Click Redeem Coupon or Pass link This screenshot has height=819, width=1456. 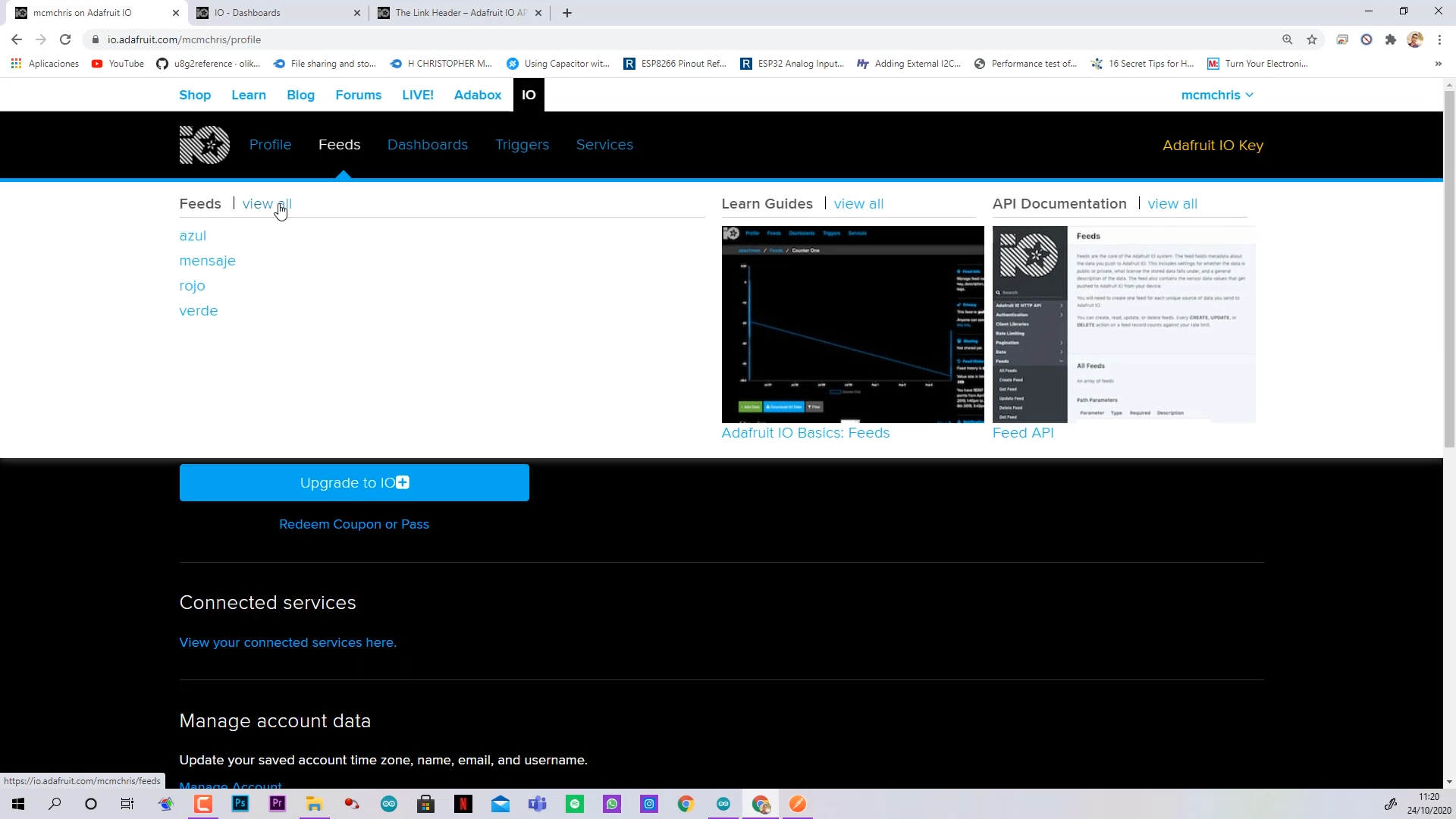coord(354,524)
